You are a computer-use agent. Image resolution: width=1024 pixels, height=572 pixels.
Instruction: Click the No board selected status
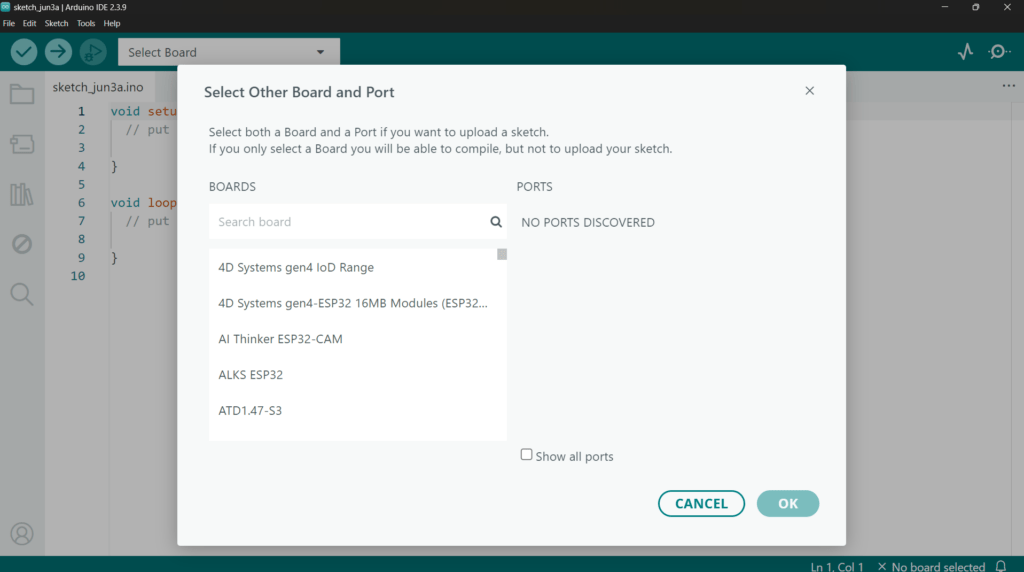pyautogui.click(x=931, y=567)
